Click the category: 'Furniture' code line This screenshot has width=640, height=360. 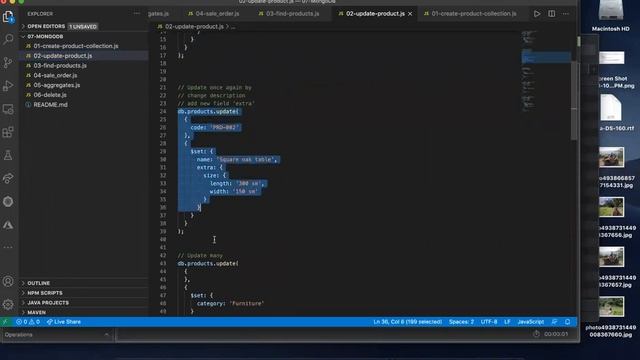pos(230,304)
